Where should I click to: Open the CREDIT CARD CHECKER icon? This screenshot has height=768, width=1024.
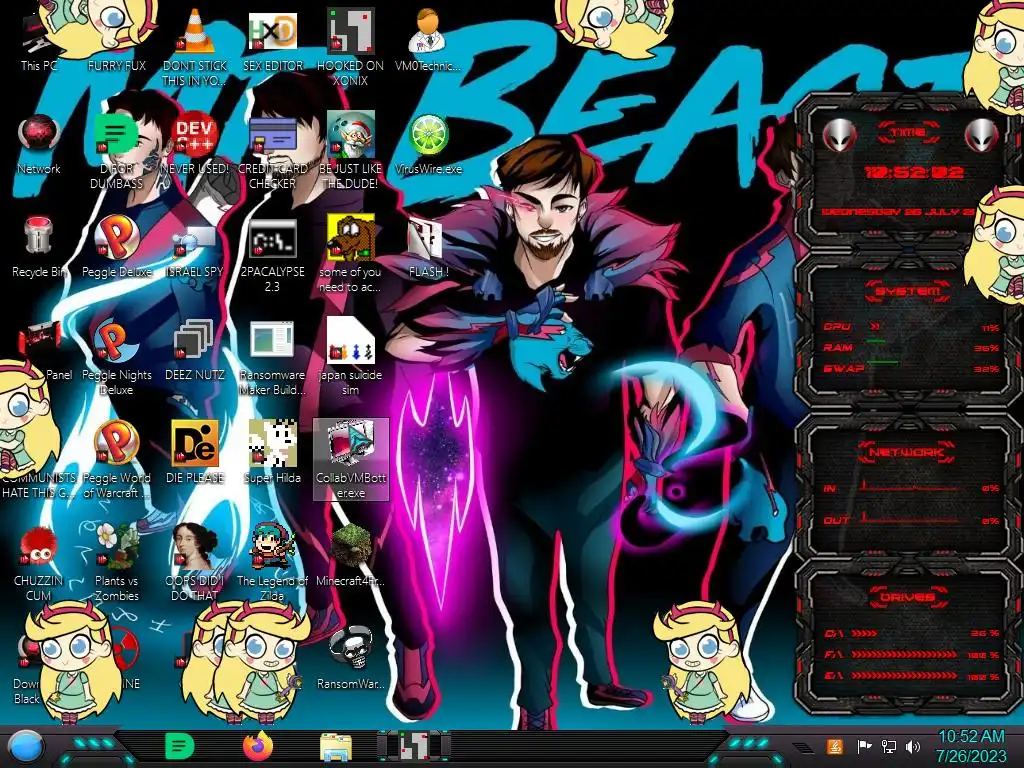click(272, 152)
